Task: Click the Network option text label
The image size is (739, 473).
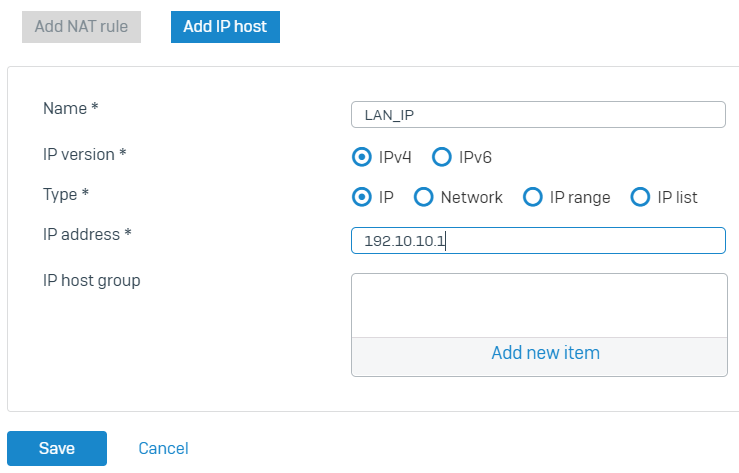Action: coord(472,197)
